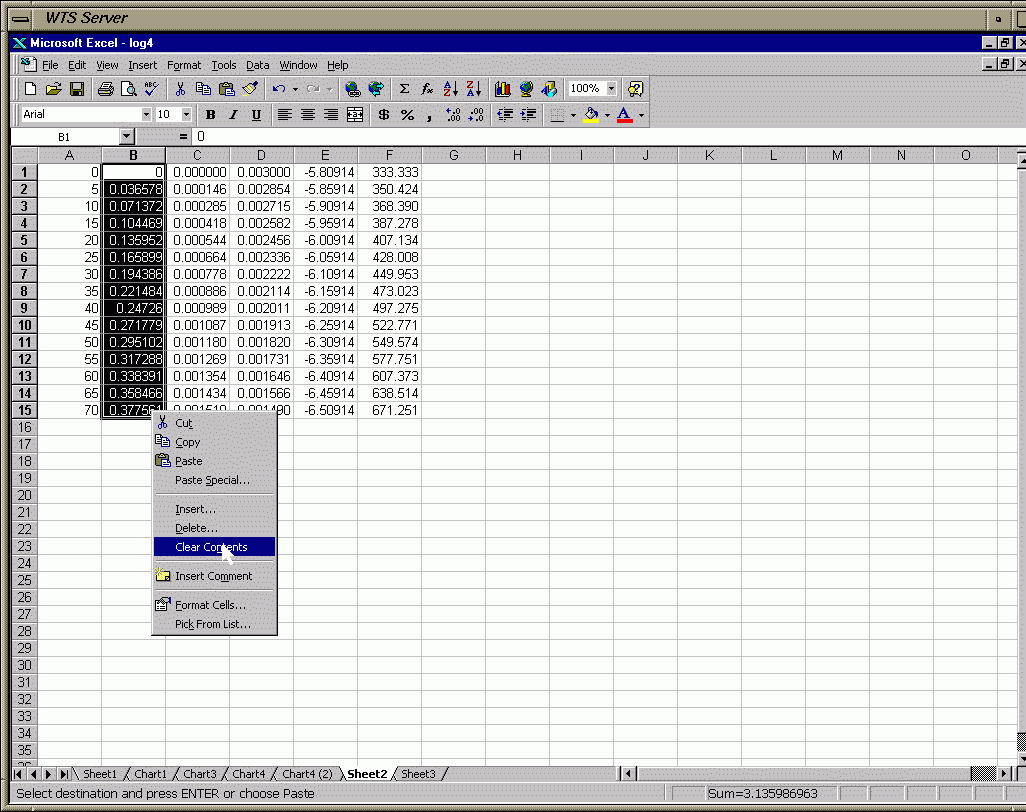
Task: Launch the Chart Wizard icon
Action: (x=502, y=89)
